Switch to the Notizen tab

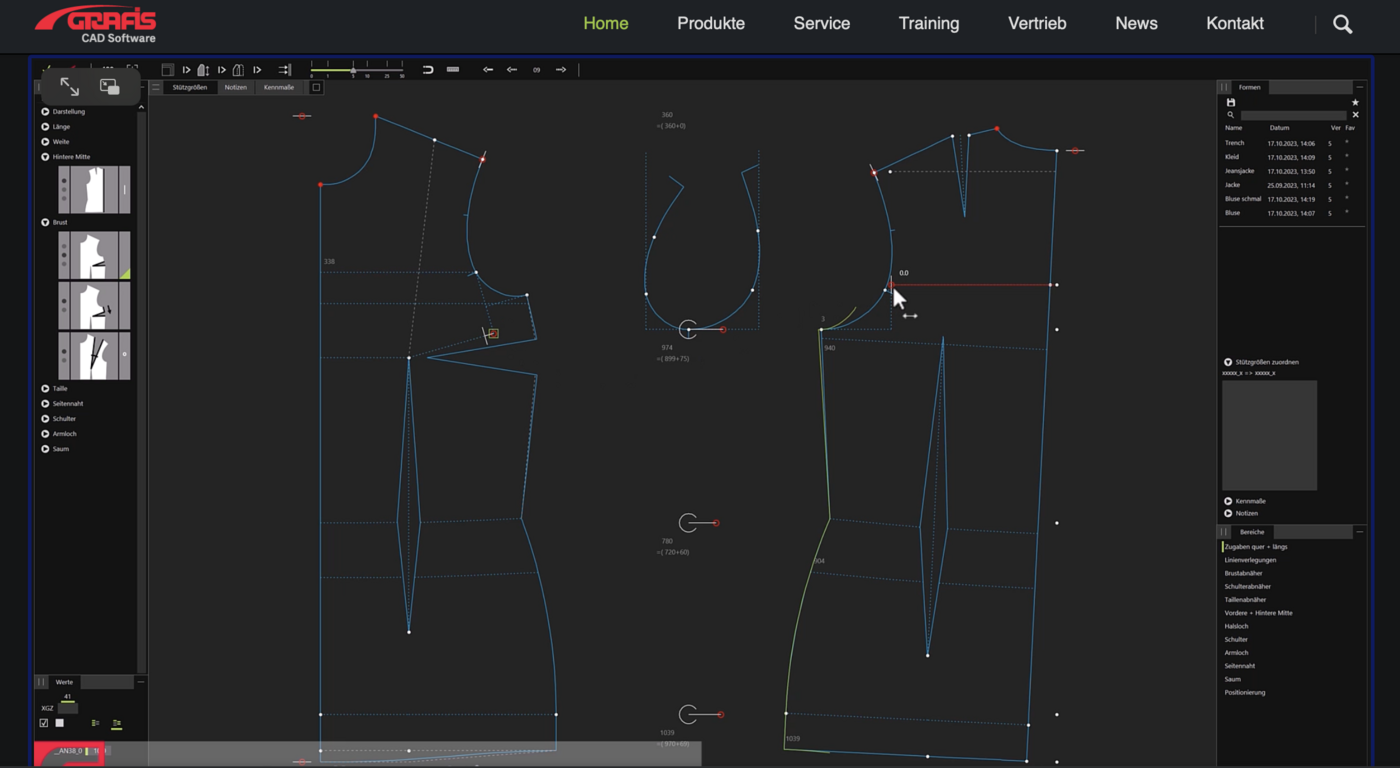tap(235, 88)
